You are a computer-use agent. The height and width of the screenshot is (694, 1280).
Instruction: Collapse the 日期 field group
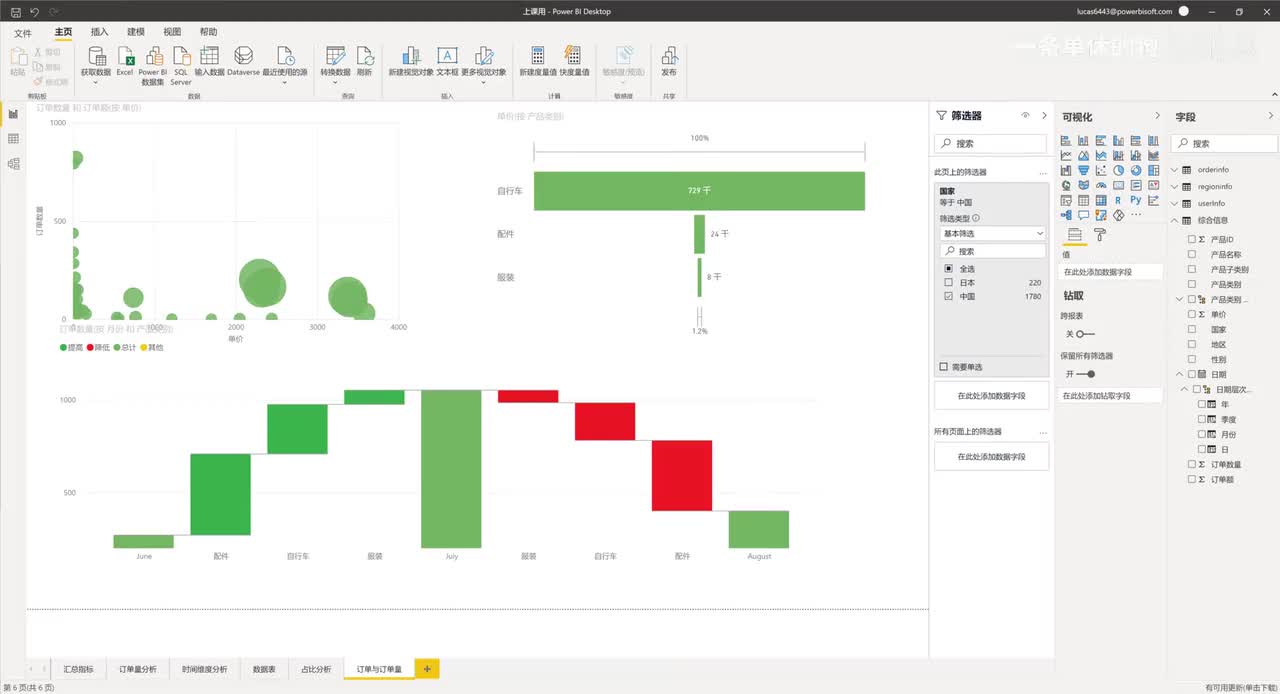[x=1178, y=374]
